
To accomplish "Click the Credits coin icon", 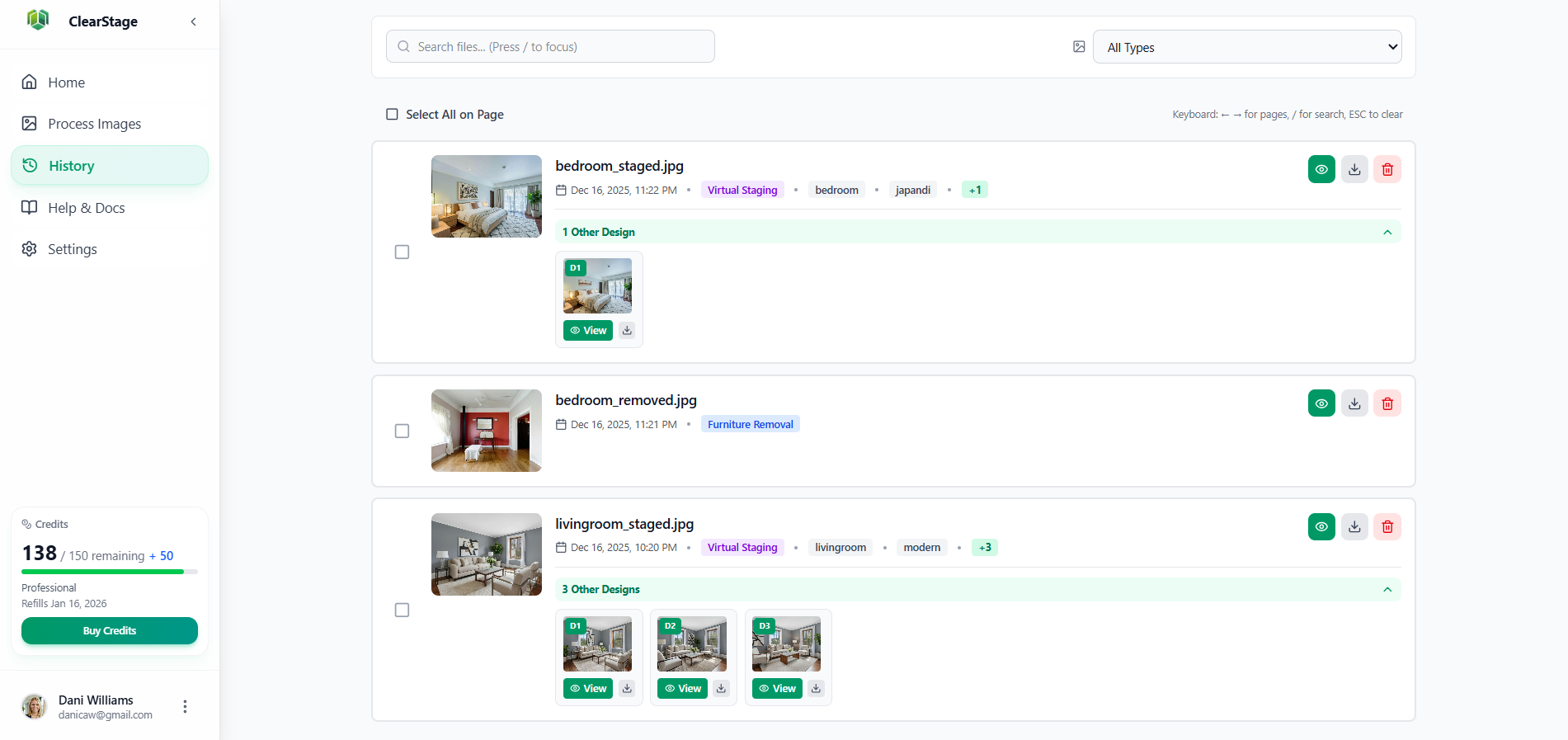I will point(26,524).
